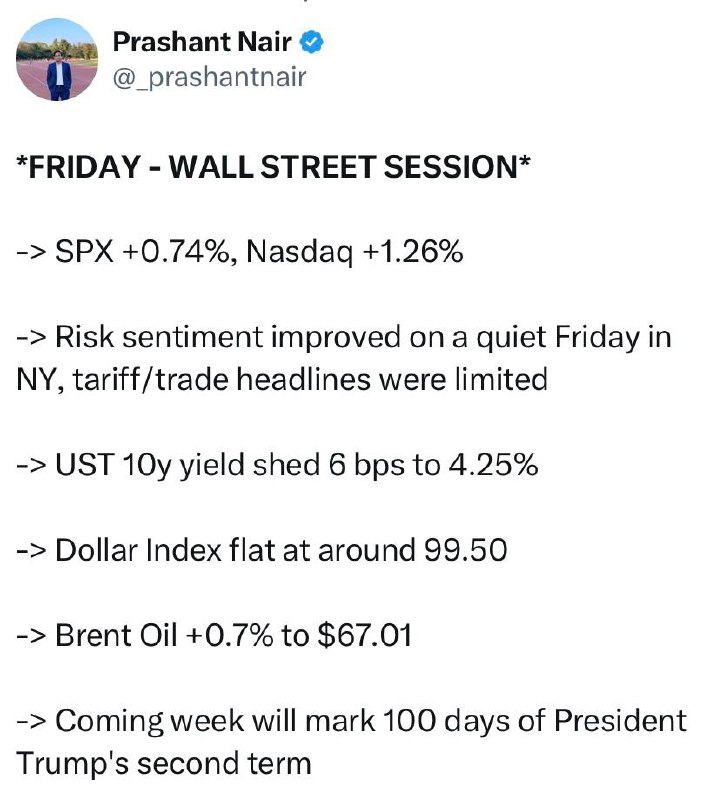Click the tariff/trade headlines were limited text
The image size is (703, 800).
(x=310, y=380)
